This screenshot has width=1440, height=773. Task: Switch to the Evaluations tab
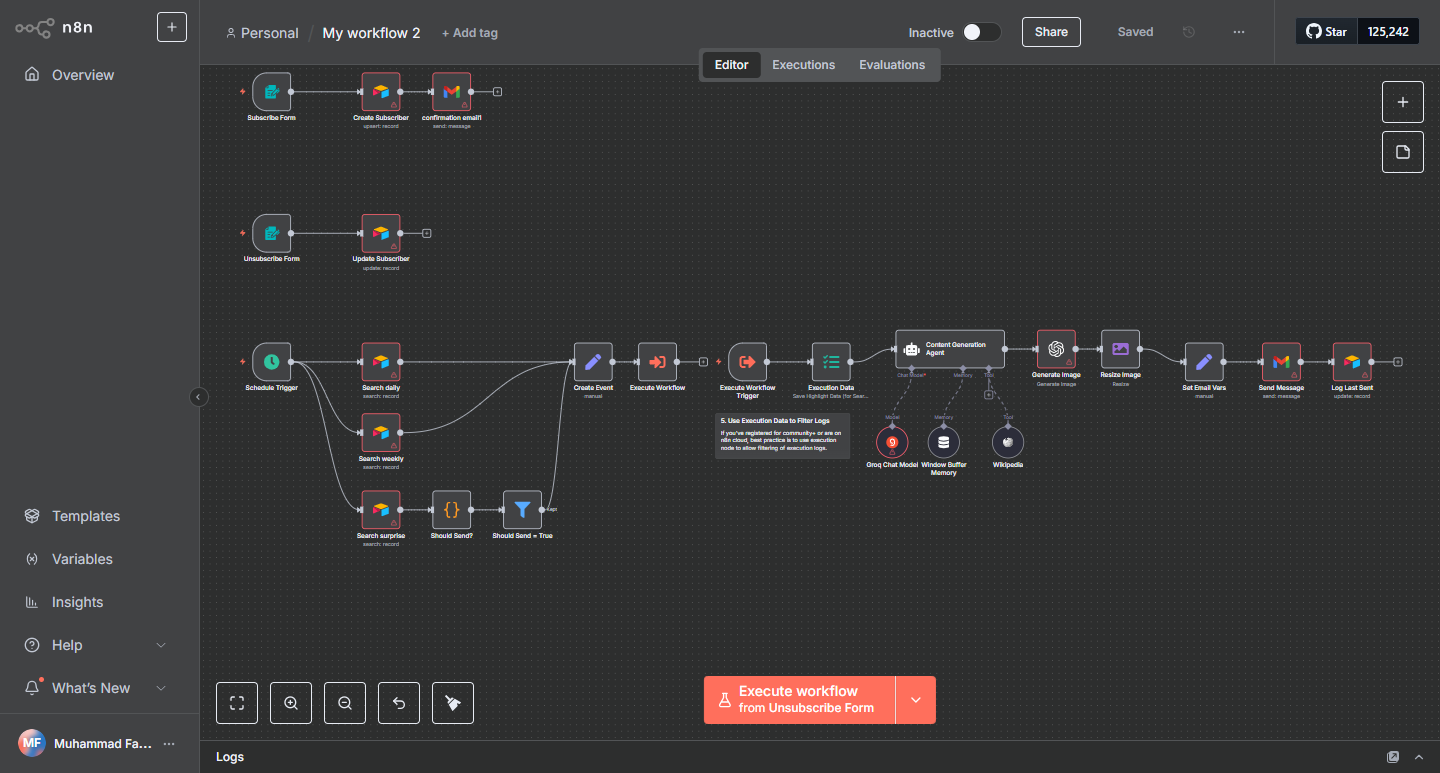click(891, 65)
